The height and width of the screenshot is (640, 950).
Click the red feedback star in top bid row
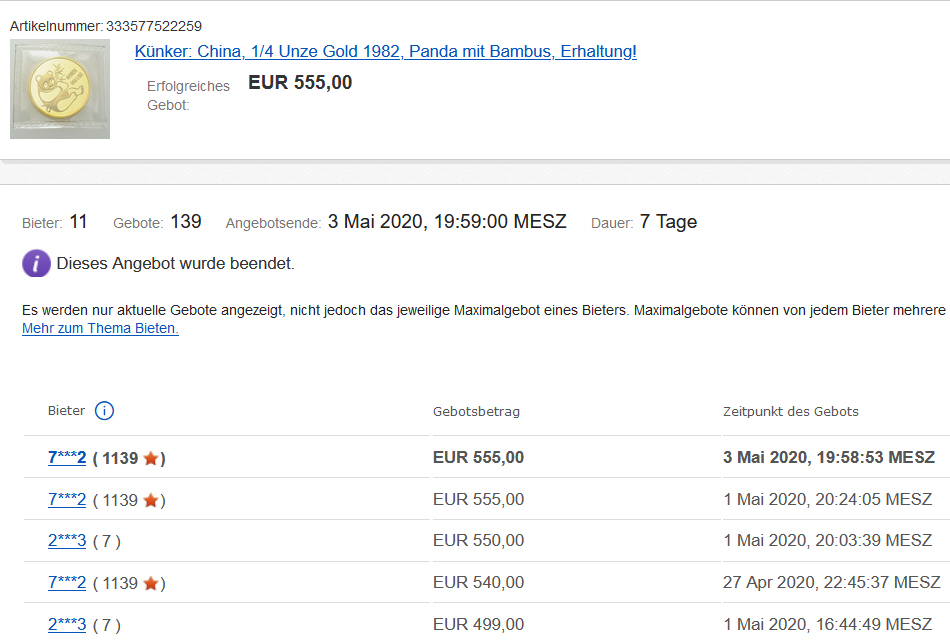coord(150,458)
